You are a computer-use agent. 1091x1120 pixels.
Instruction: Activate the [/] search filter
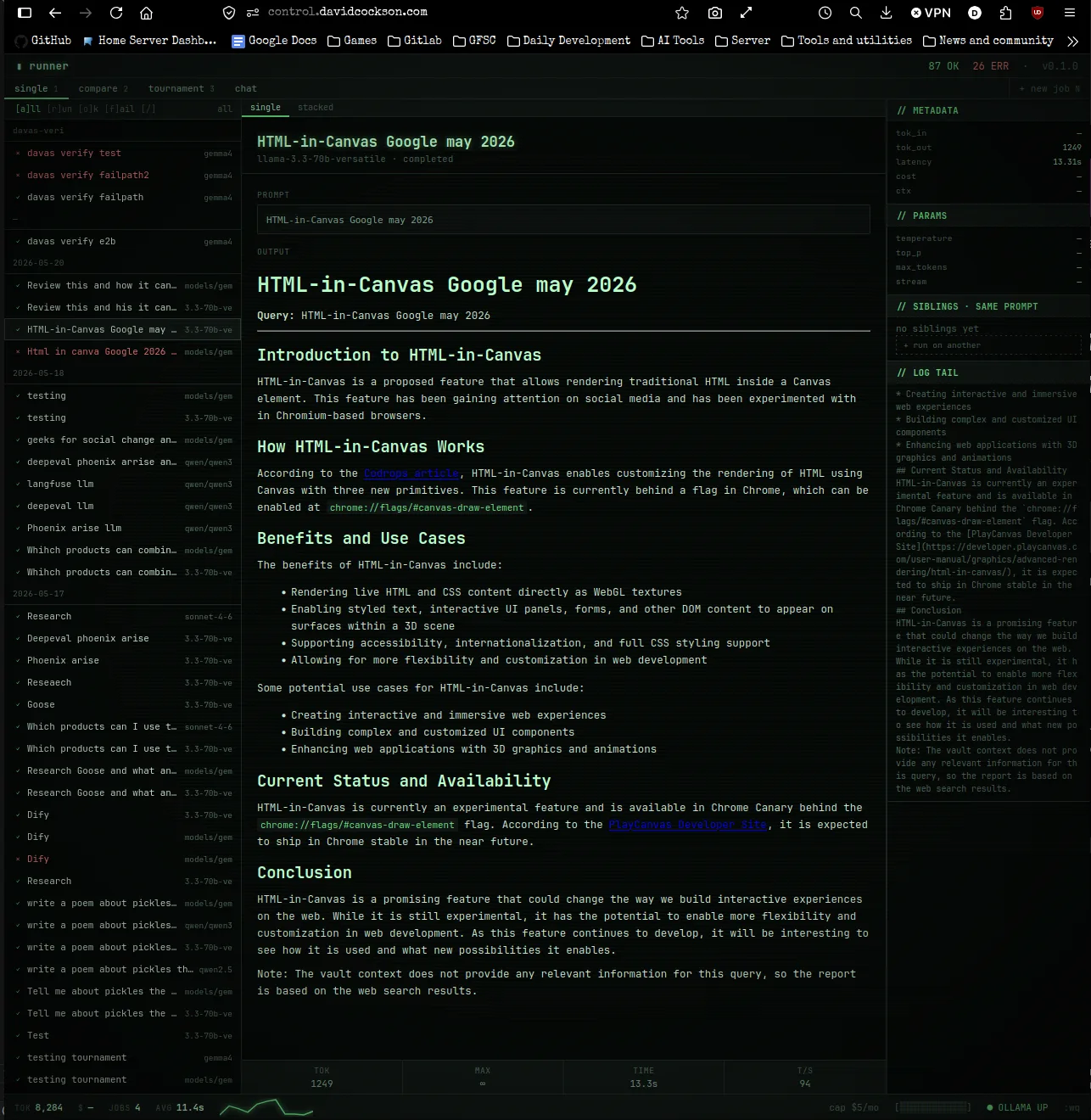(x=148, y=109)
